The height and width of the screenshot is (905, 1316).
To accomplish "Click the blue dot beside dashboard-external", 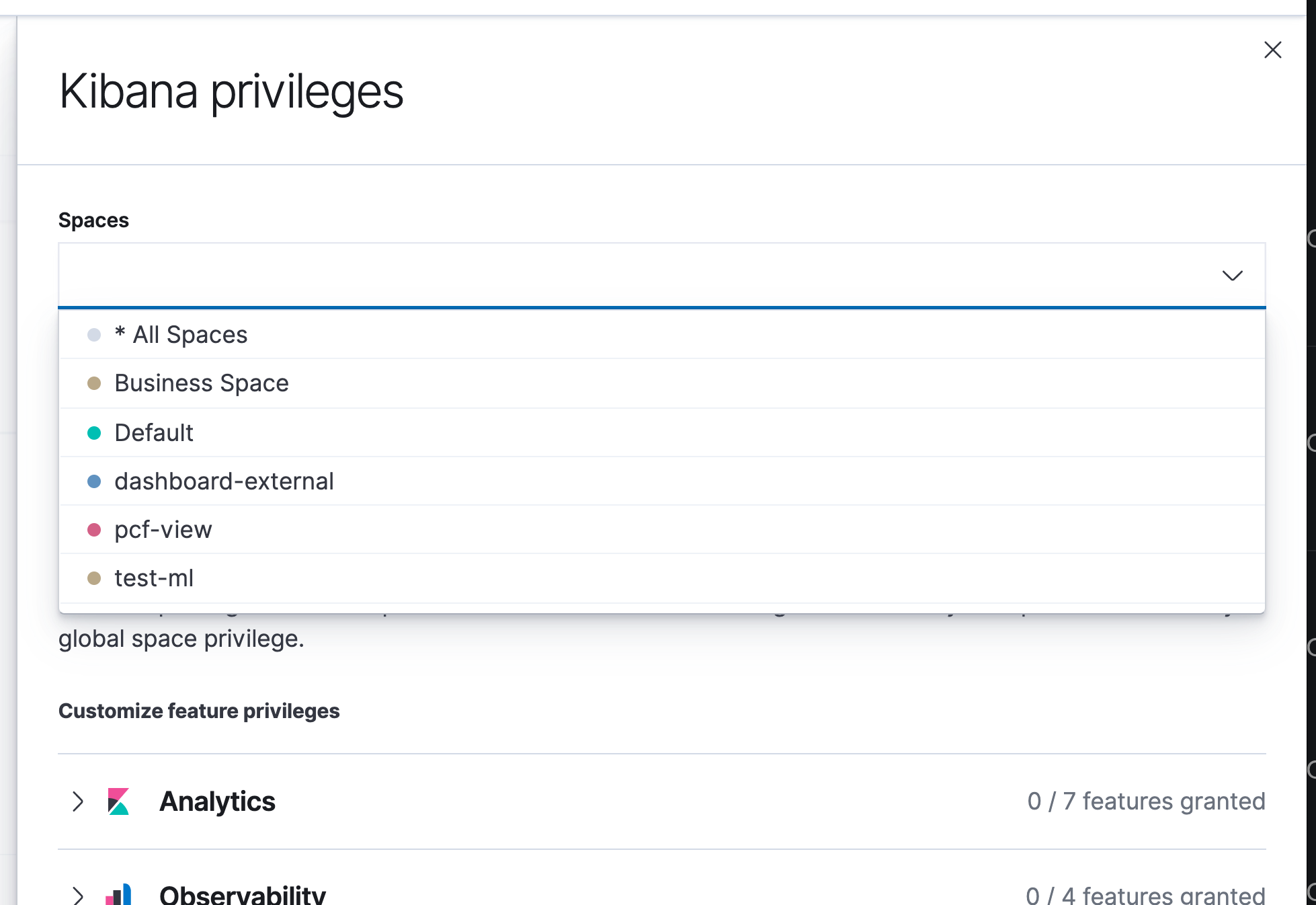I will coord(94,481).
